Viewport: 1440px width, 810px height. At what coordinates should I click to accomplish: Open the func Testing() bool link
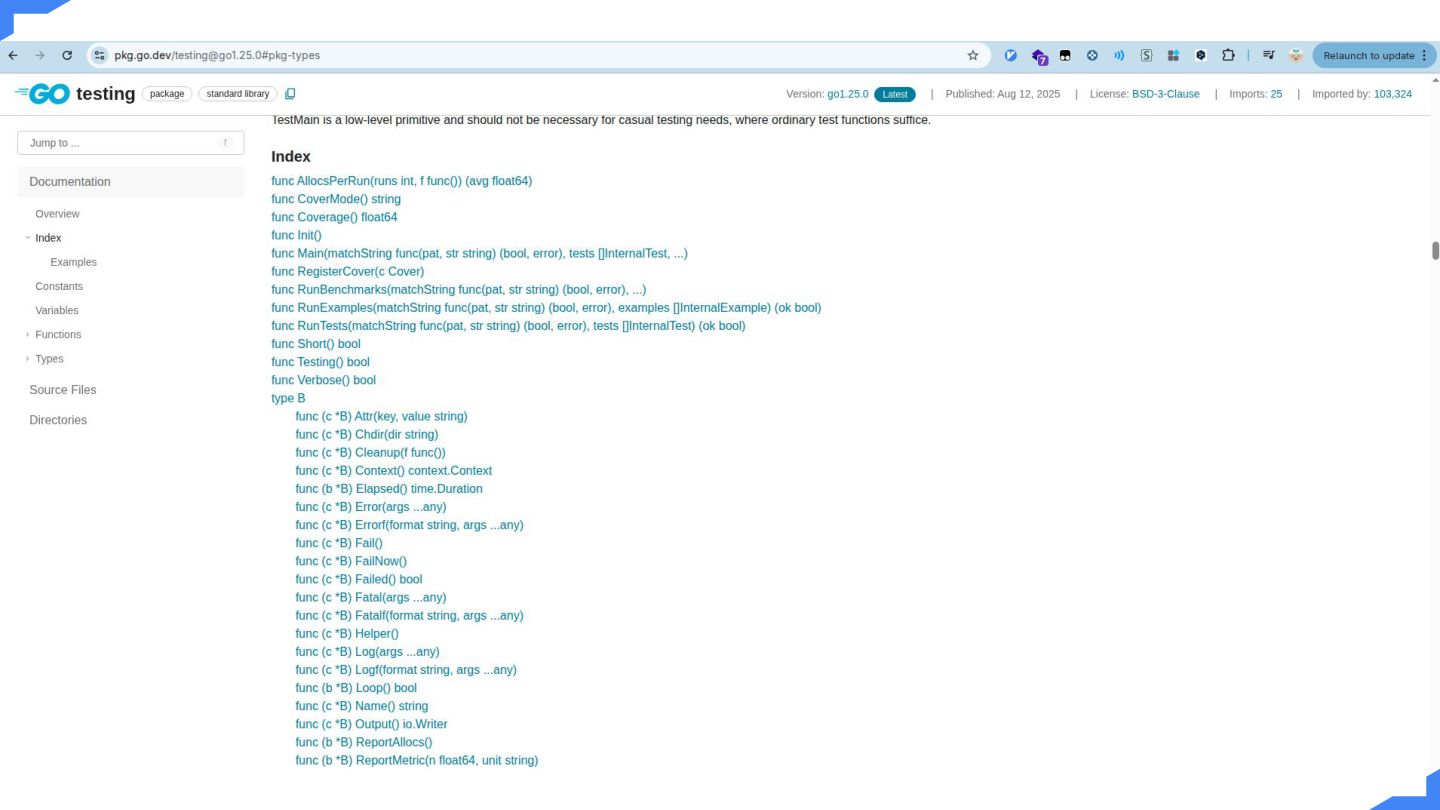(x=320, y=362)
